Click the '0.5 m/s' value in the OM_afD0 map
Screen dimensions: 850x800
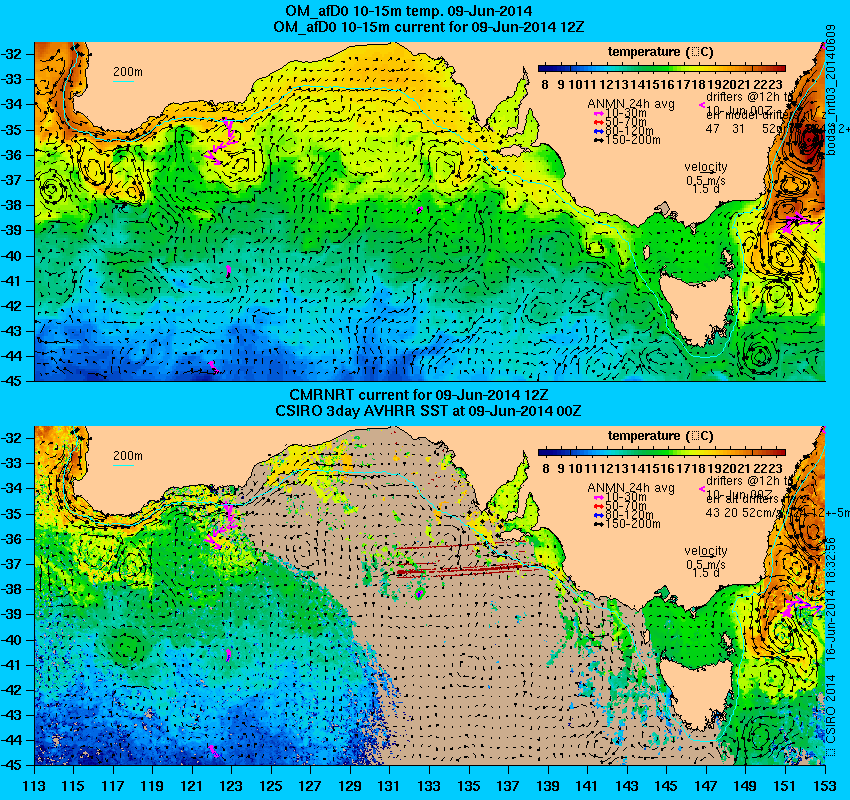click(705, 180)
